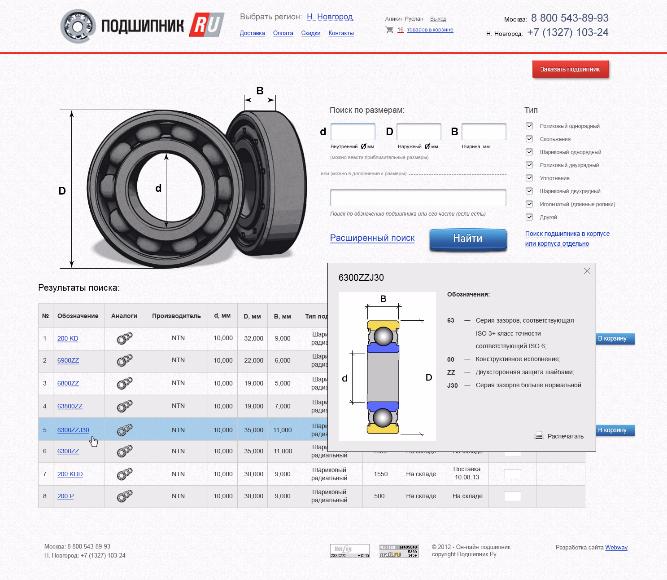Click the blue Найти search button
This screenshot has width=667, height=580.
coord(468,239)
